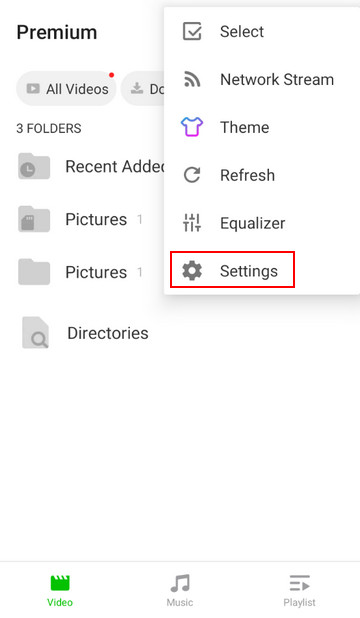Screen dimensions: 360x618
Task: Tap the All Videos filter chip
Action: pos(66,89)
